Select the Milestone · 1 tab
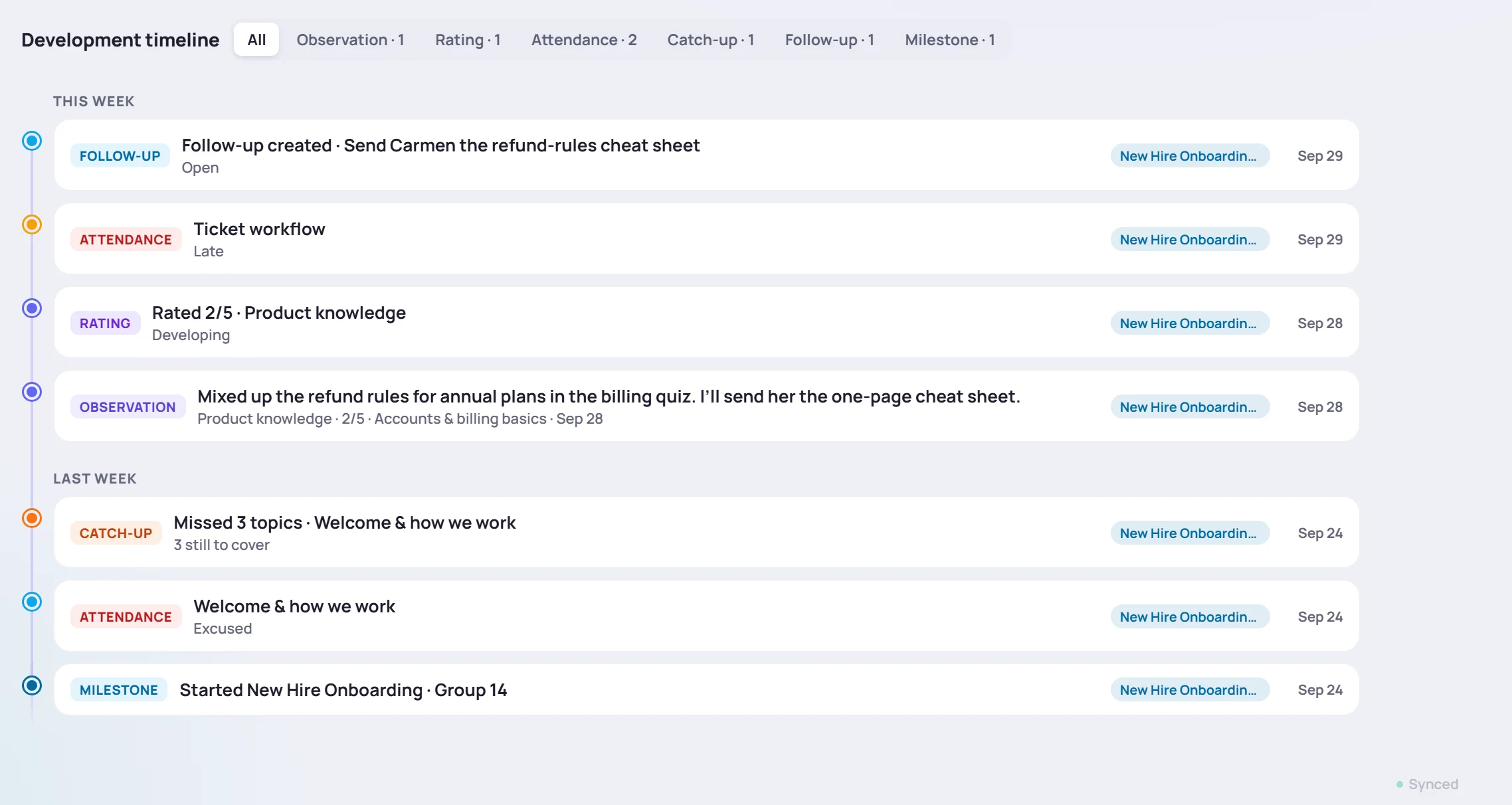 950,40
